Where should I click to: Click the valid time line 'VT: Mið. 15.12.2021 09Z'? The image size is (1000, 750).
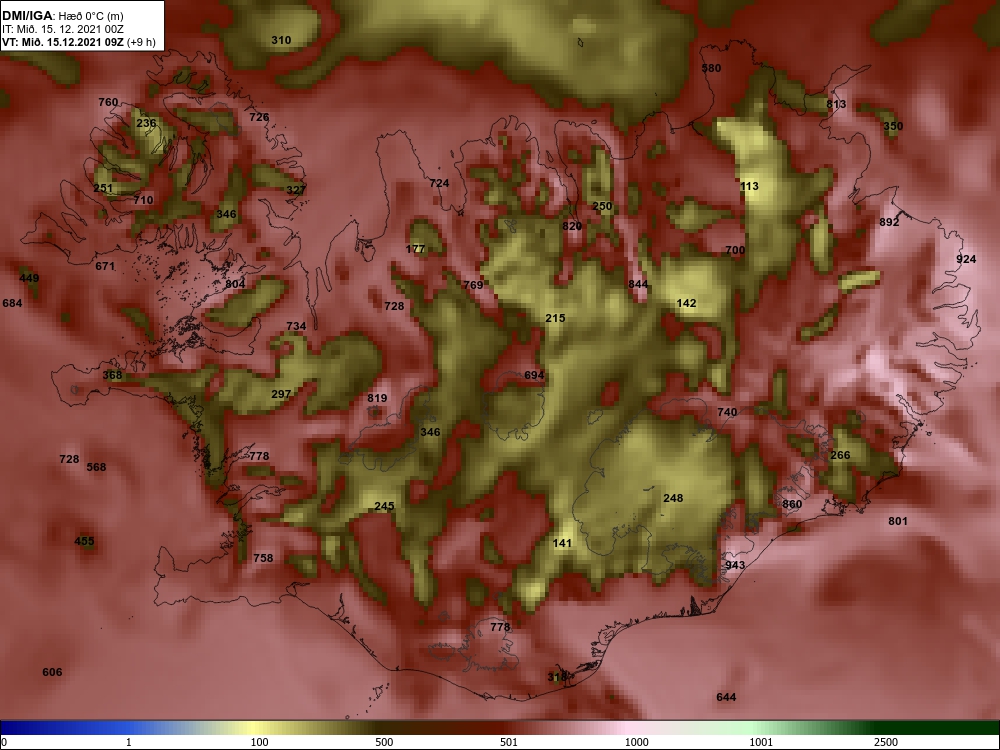(62, 43)
